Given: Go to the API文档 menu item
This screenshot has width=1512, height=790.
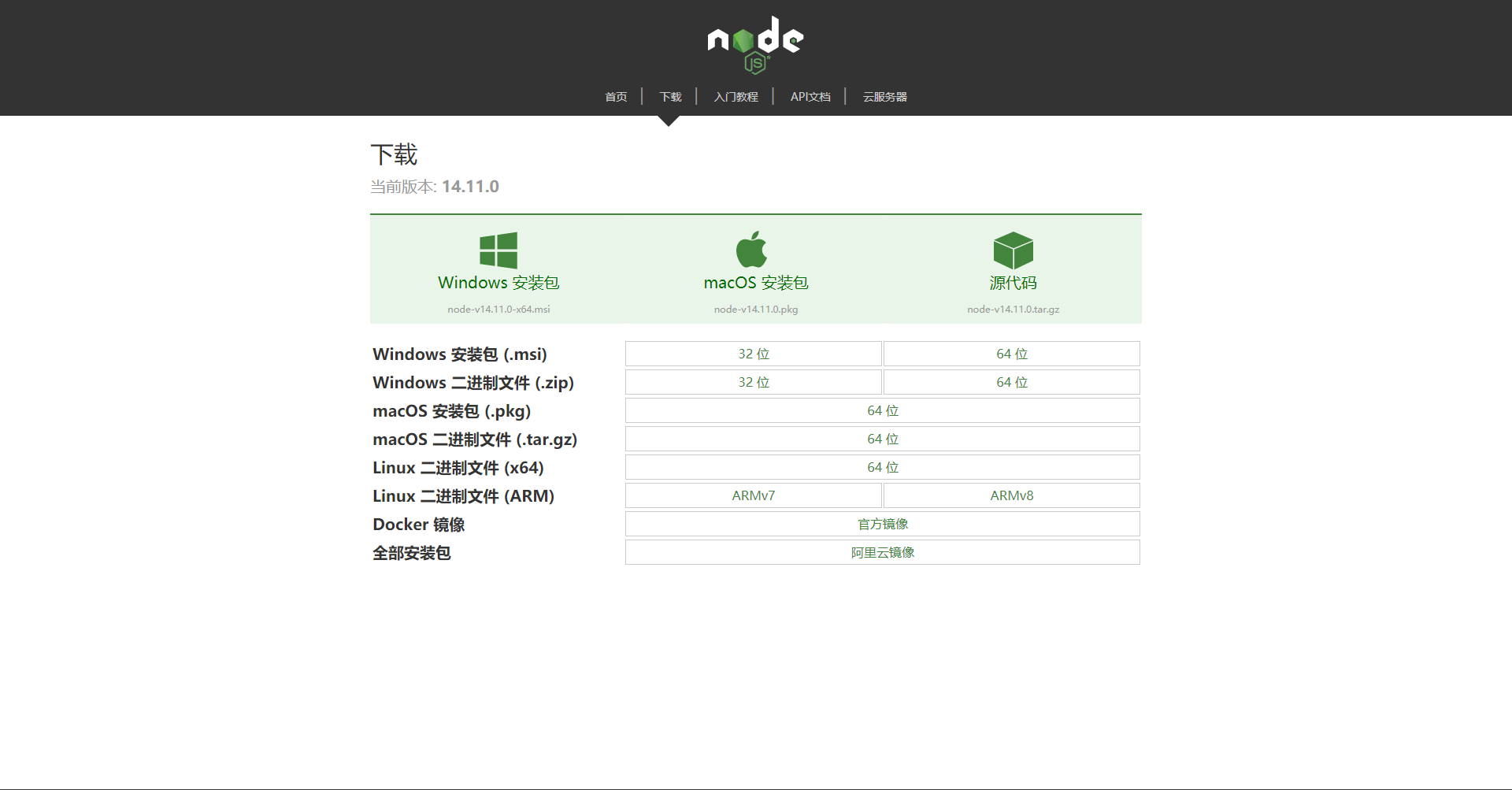Looking at the screenshot, I should [810, 97].
